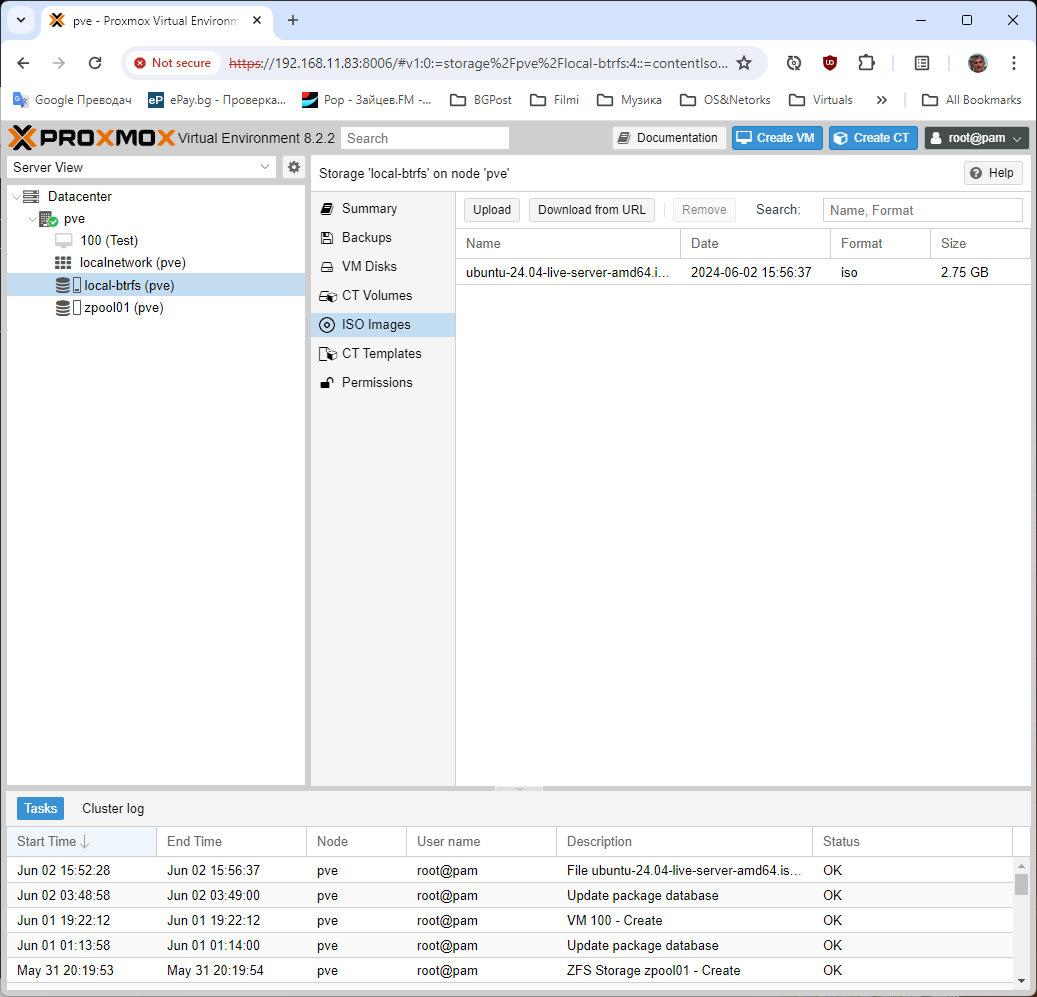The image size is (1037, 997).
Task: Show more hidden bookmarks chevron
Action: click(x=881, y=100)
